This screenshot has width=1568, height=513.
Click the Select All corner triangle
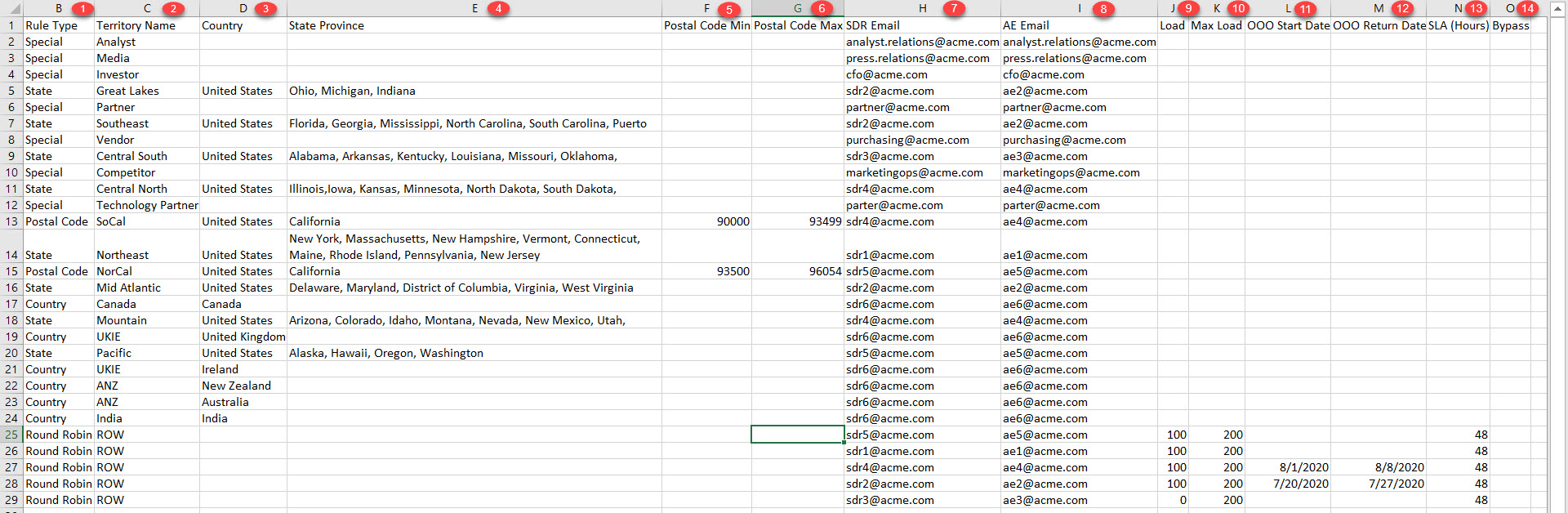tap(15, 9)
